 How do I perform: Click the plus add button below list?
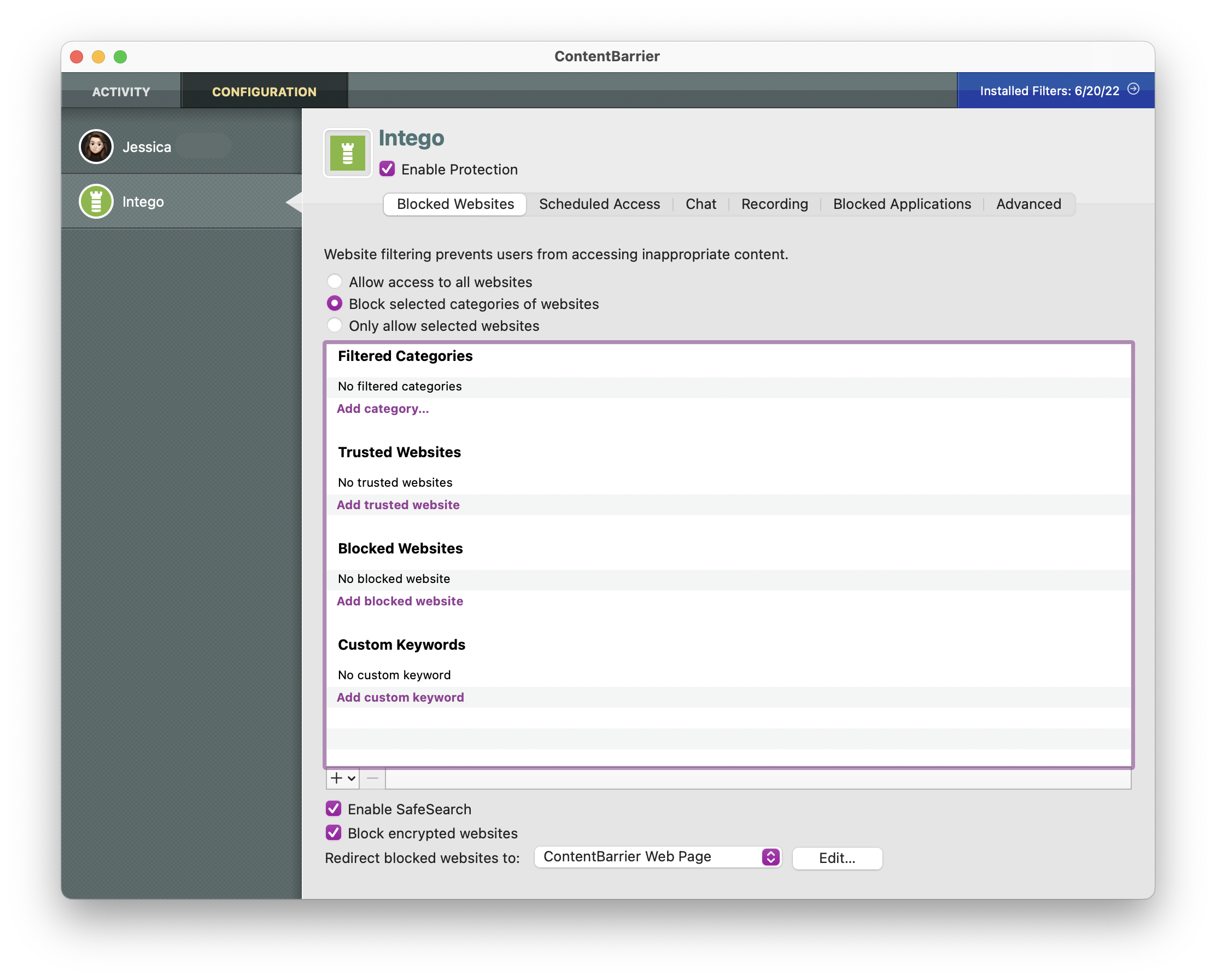point(336,778)
